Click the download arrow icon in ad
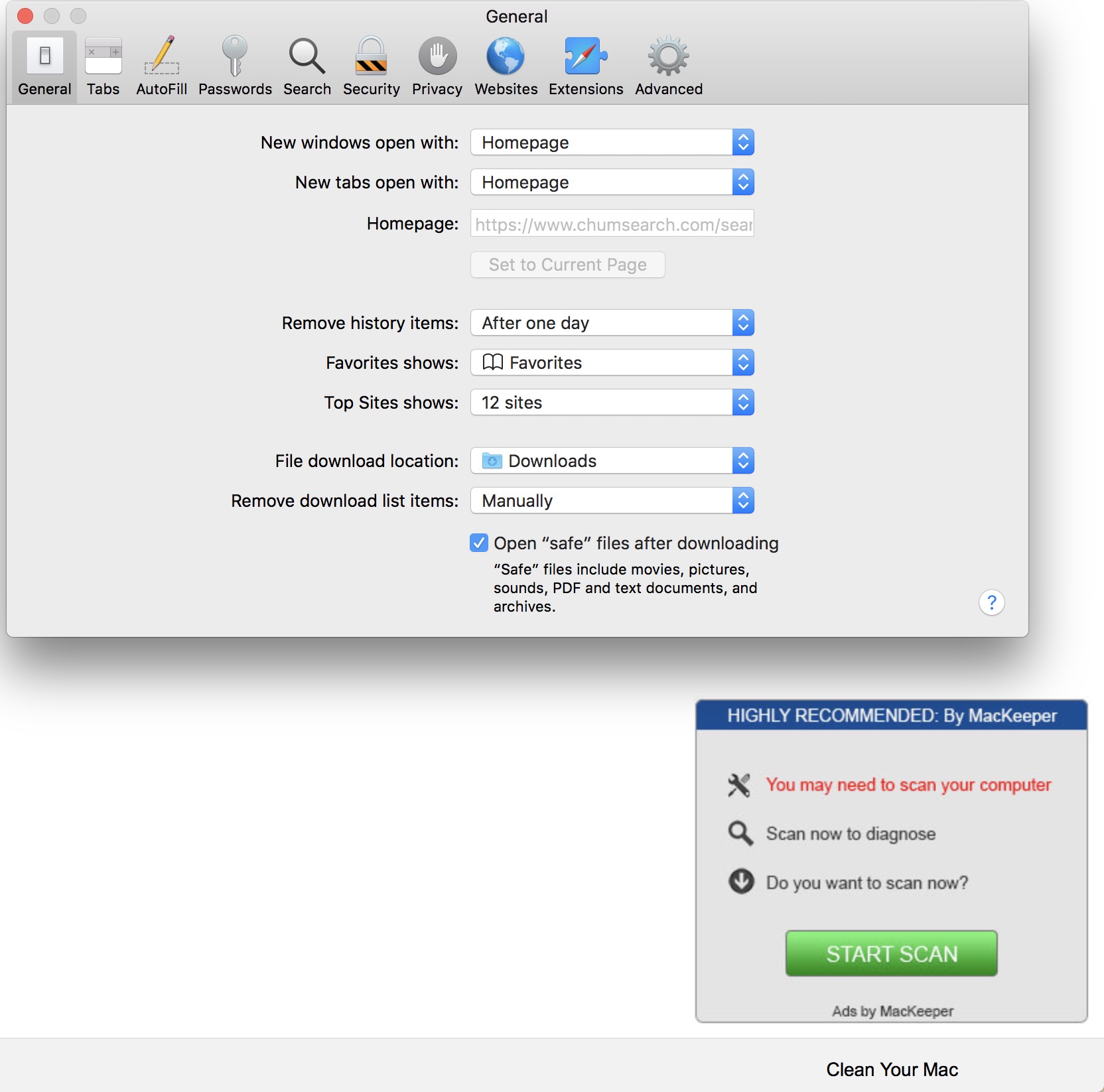 tap(741, 882)
